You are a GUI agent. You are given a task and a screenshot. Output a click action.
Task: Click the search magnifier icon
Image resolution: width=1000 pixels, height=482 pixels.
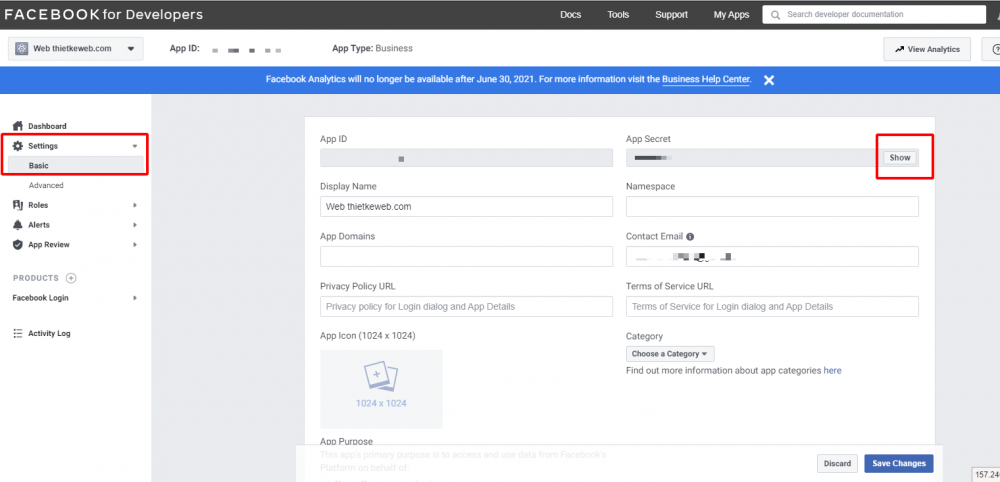coord(776,15)
